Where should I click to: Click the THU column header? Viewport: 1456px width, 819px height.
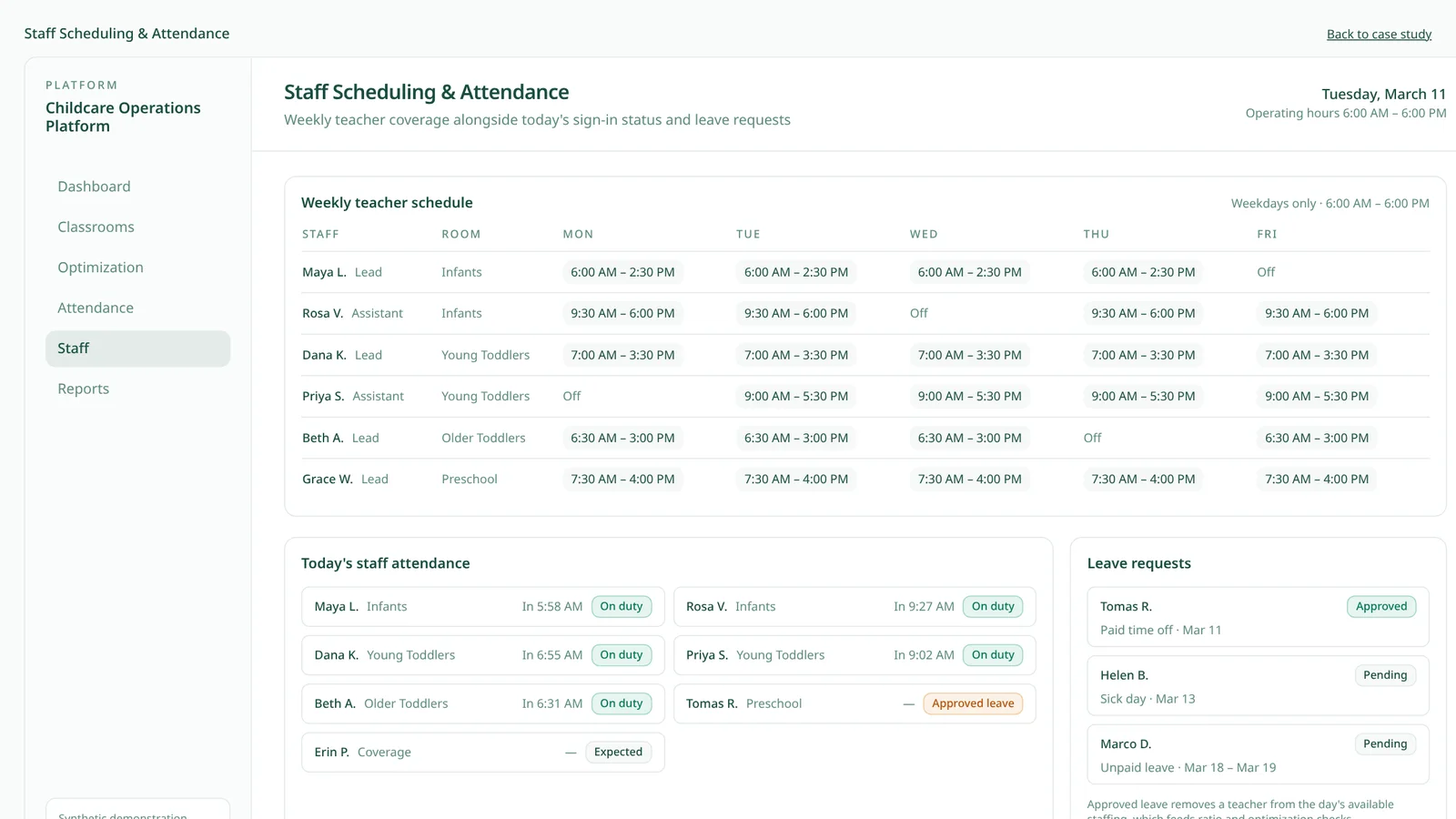[x=1097, y=234]
